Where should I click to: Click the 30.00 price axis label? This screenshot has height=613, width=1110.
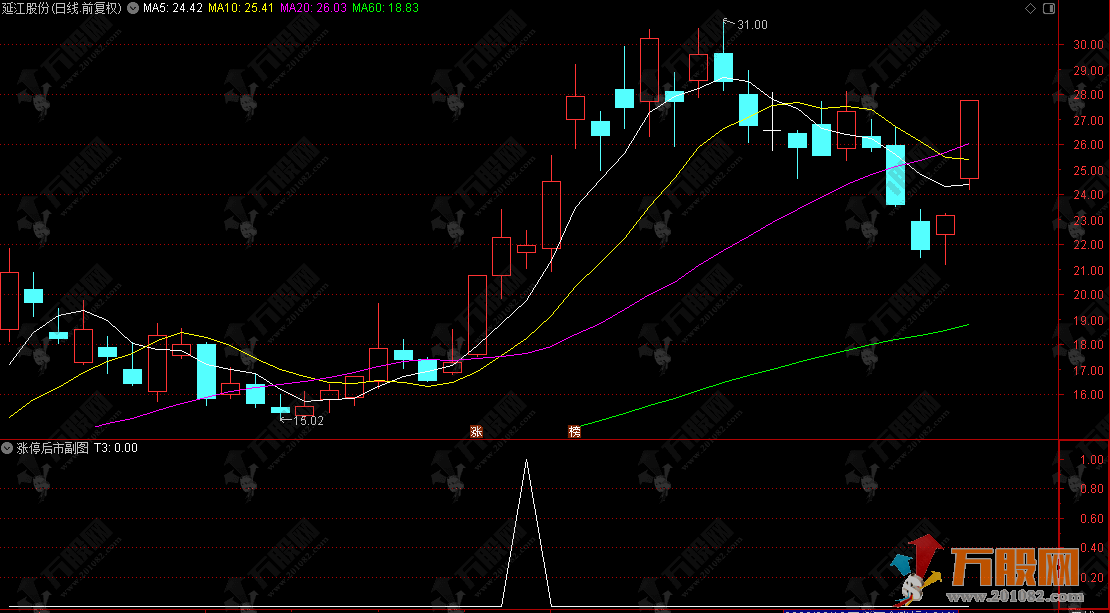[x=1086, y=45]
